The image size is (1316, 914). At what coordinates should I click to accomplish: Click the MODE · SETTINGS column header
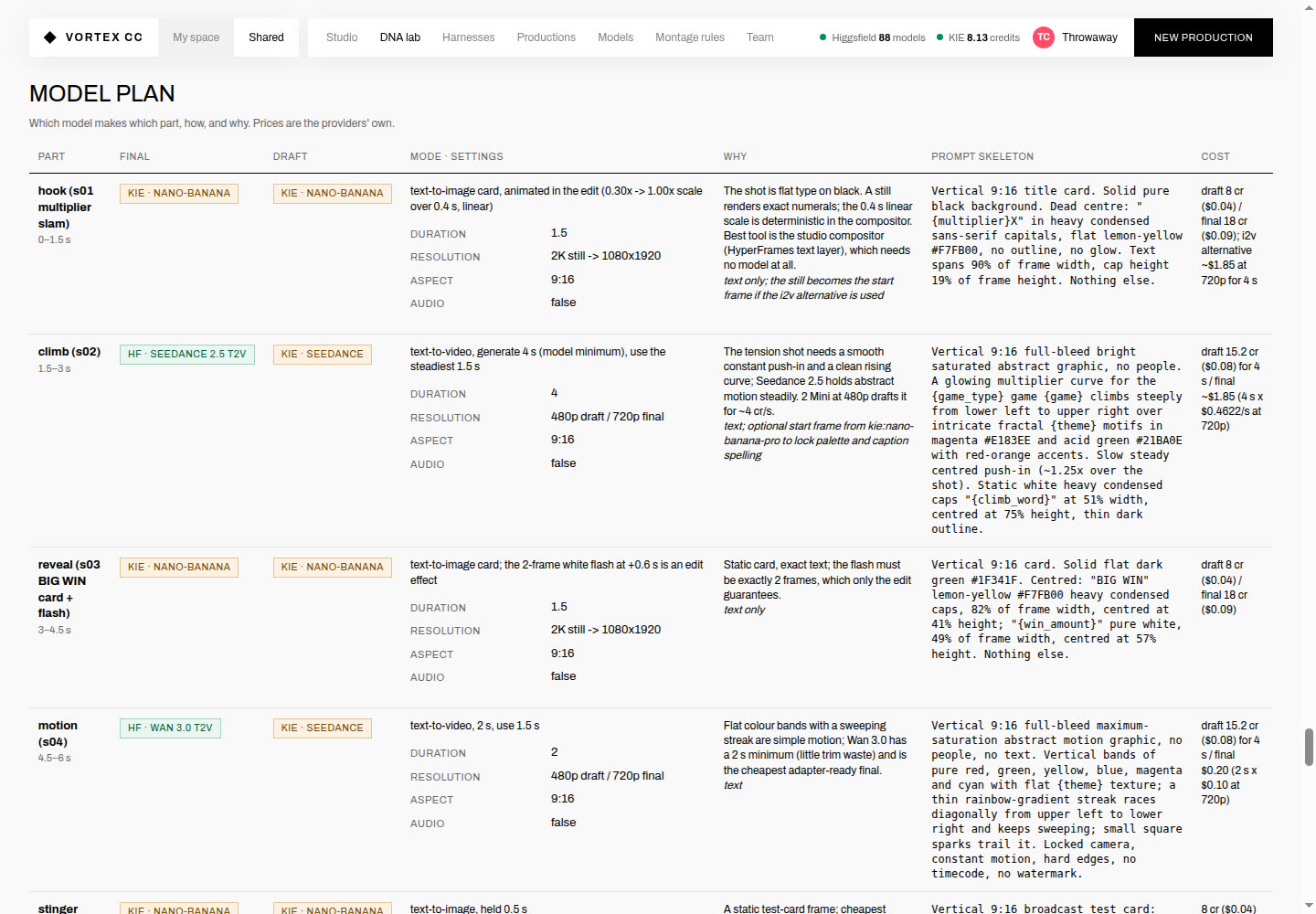coord(457,156)
